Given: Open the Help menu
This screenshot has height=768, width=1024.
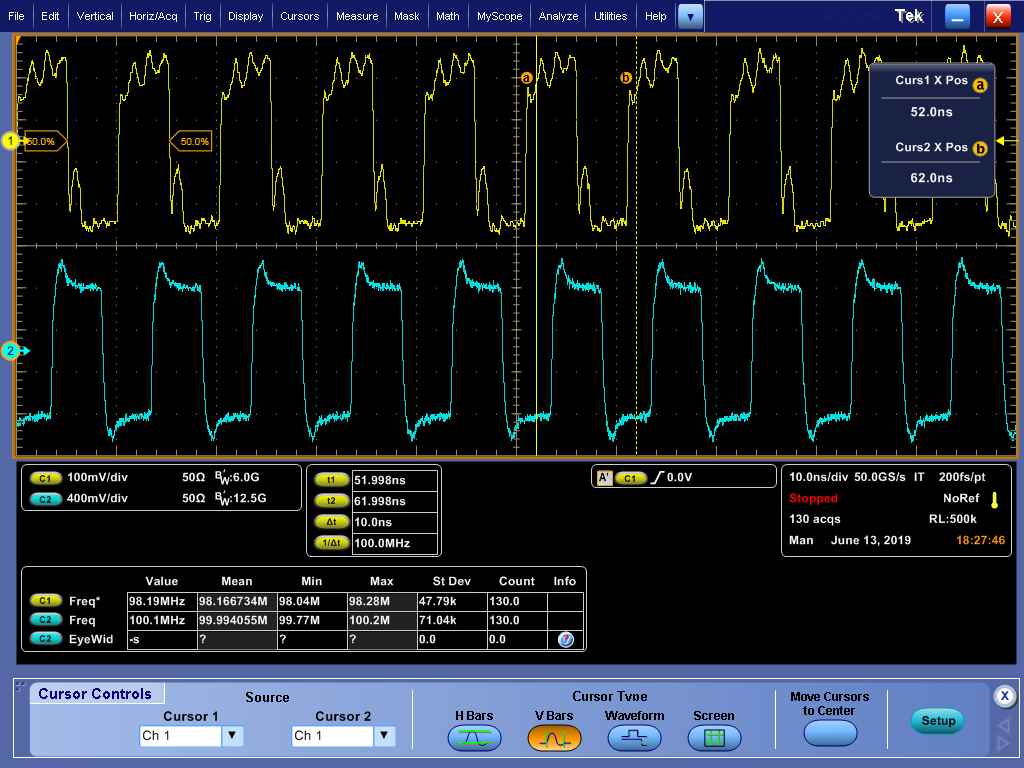Looking at the screenshot, I should (655, 16).
